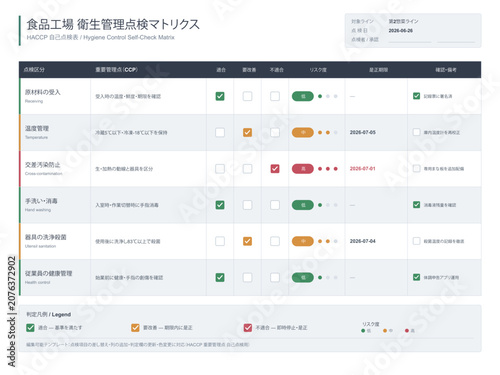
Task: Select the green 適合 legend checkbox icon
Action: (30, 328)
